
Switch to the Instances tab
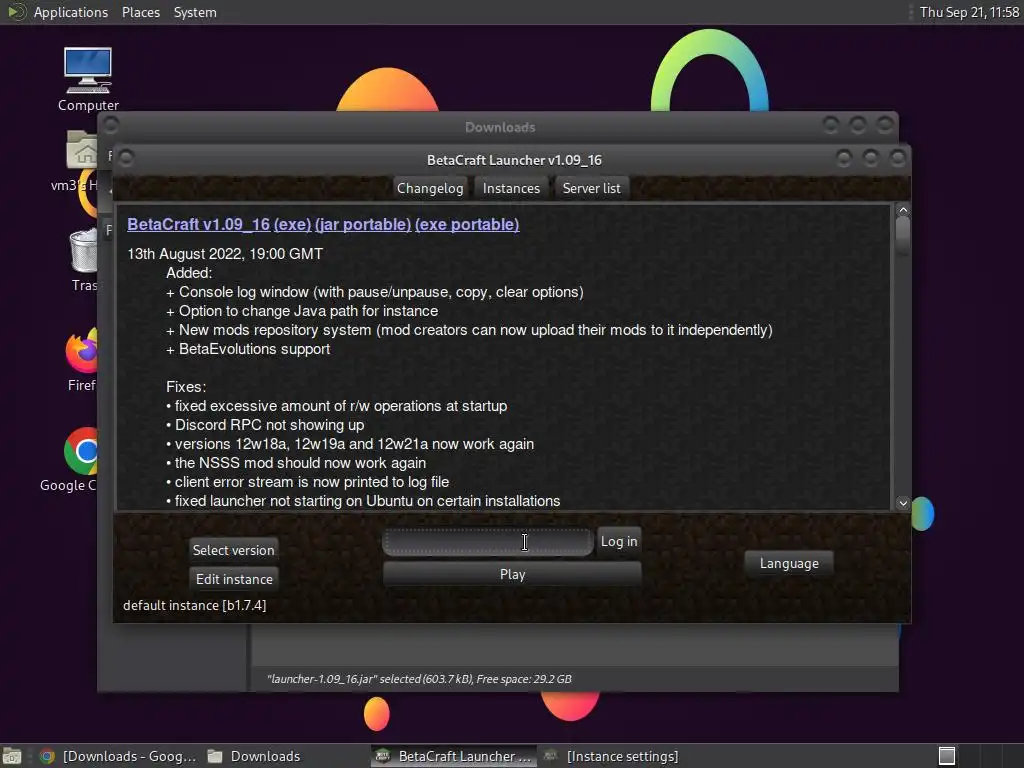pyautogui.click(x=511, y=188)
